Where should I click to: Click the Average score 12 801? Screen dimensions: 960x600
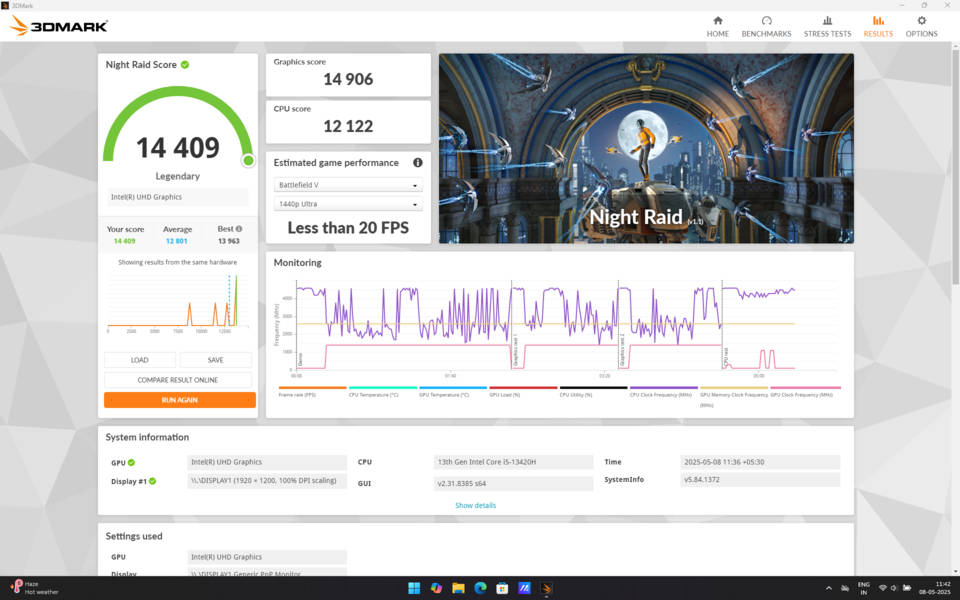tap(176, 241)
